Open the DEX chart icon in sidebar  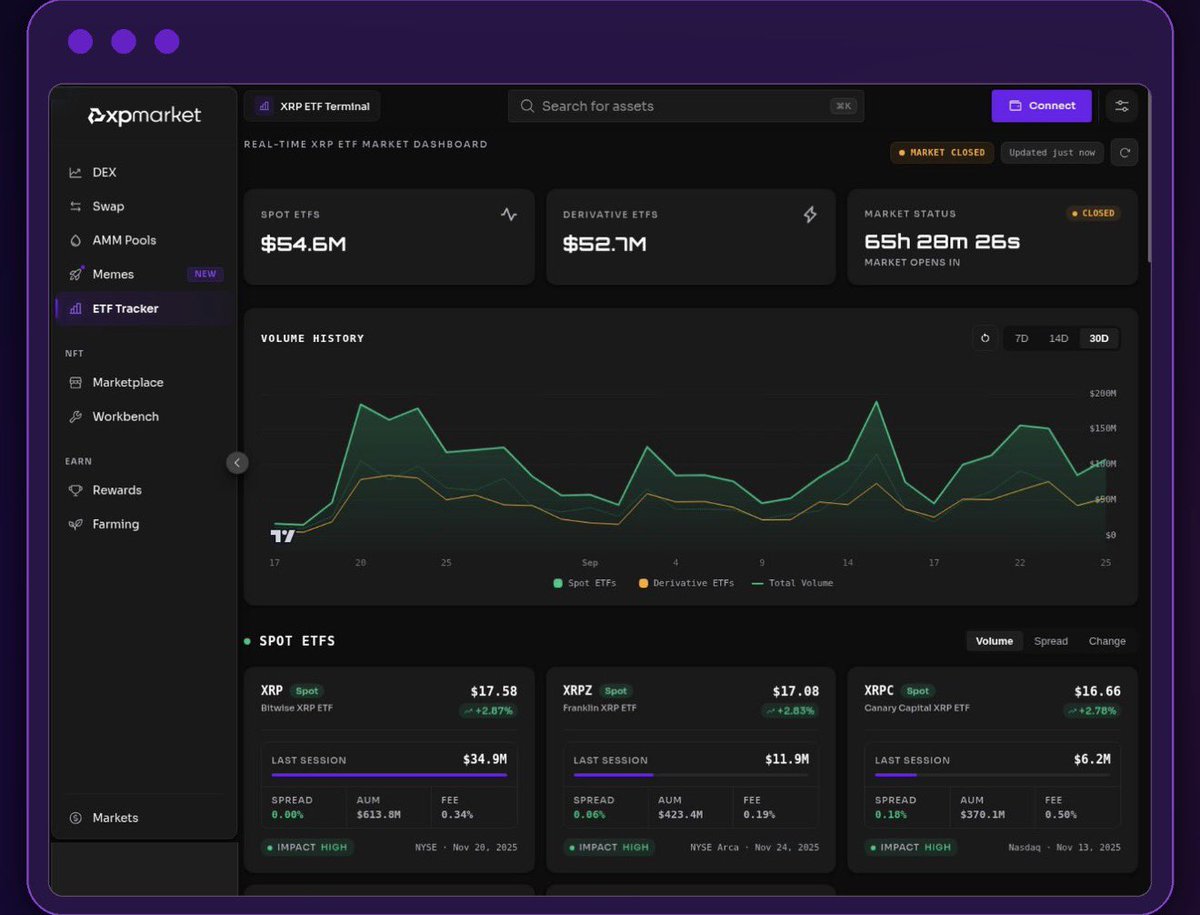[x=75, y=173]
